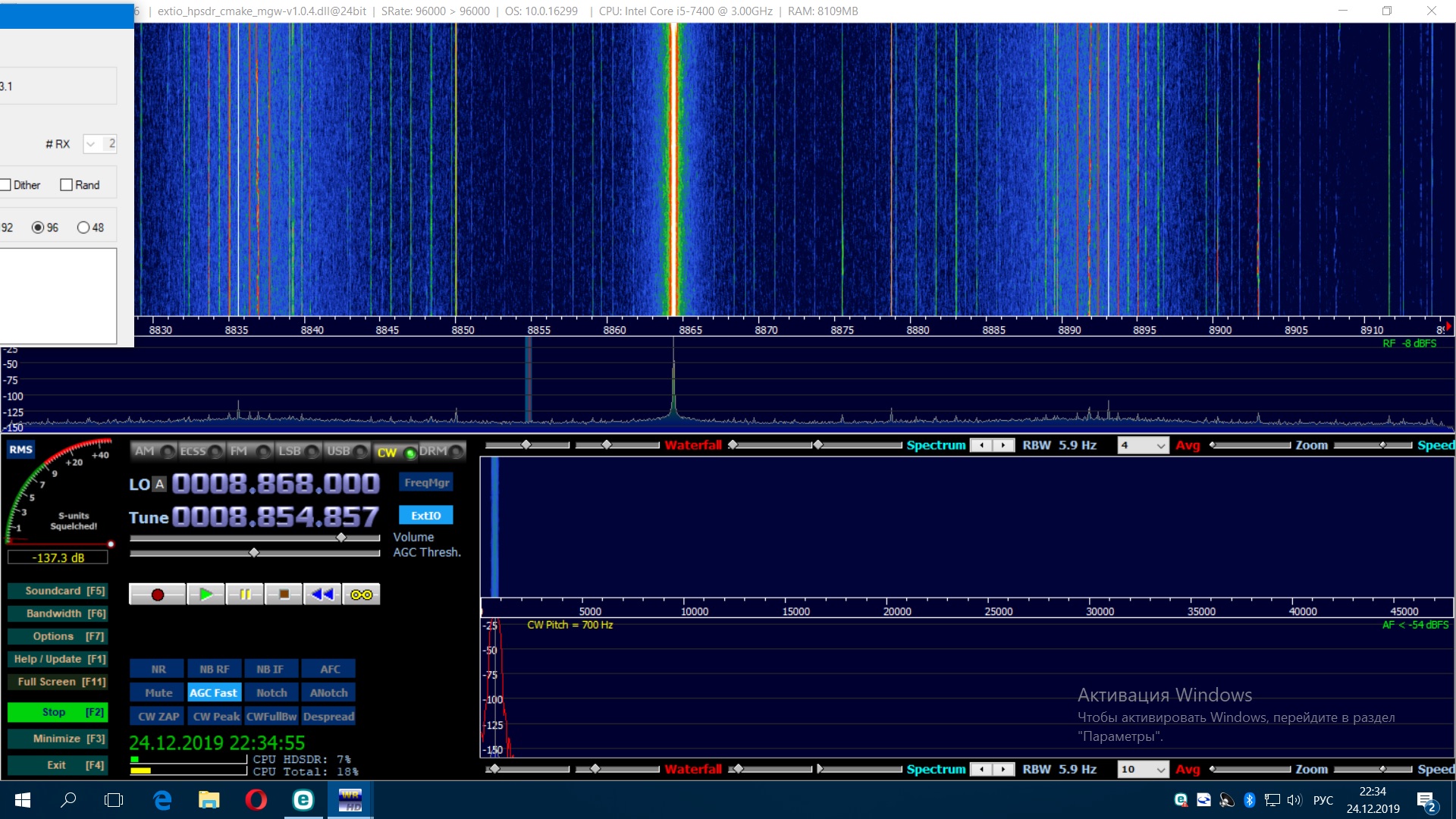1456x819 pixels.
Task: Pause playback with the pause icon
Action: click(x=245, y=595)
